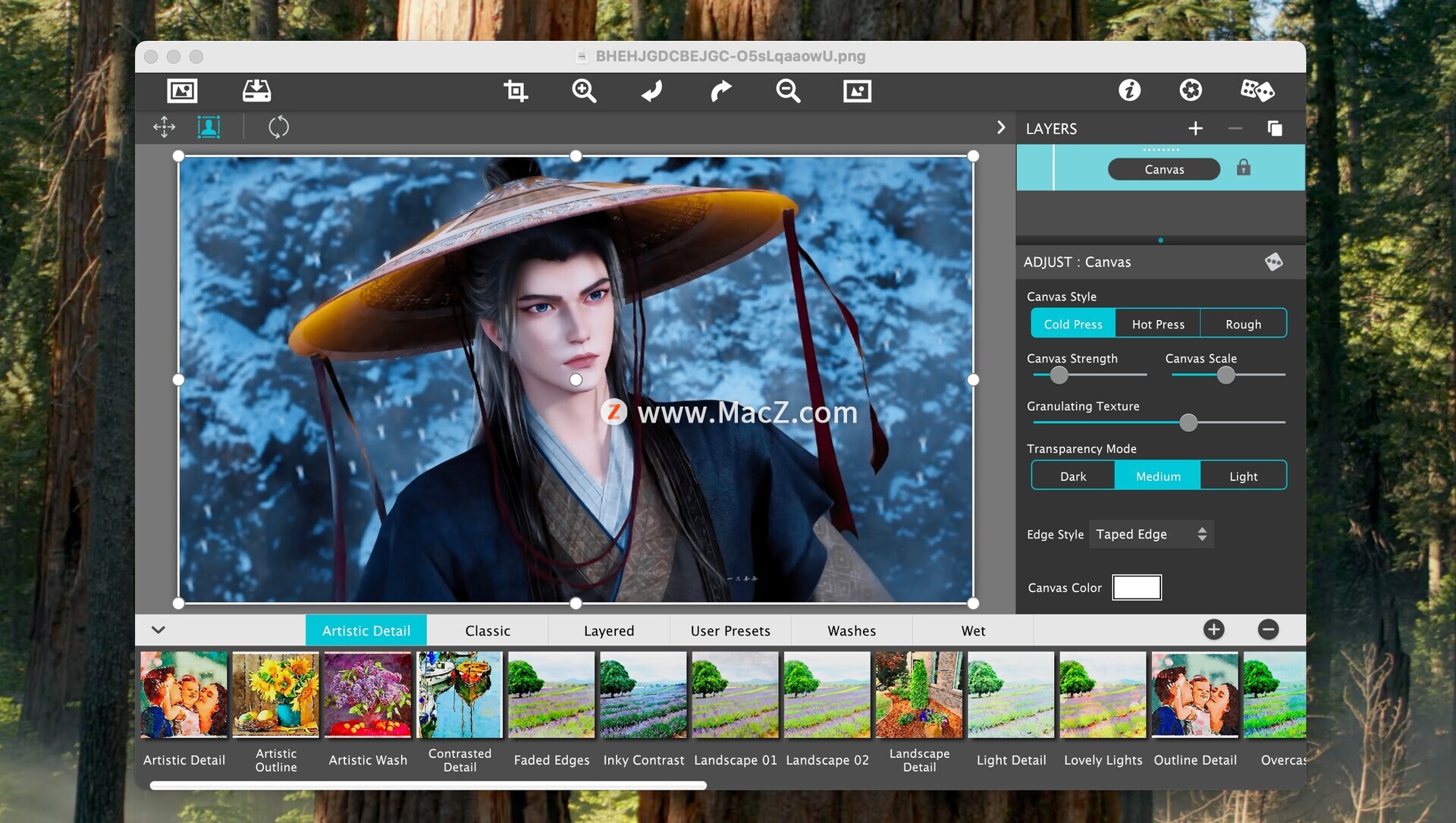Click the Canvas Scale slider handle
This screenshot has height=823, width=1456.
pyautogui.click(x=1226, y=375)
